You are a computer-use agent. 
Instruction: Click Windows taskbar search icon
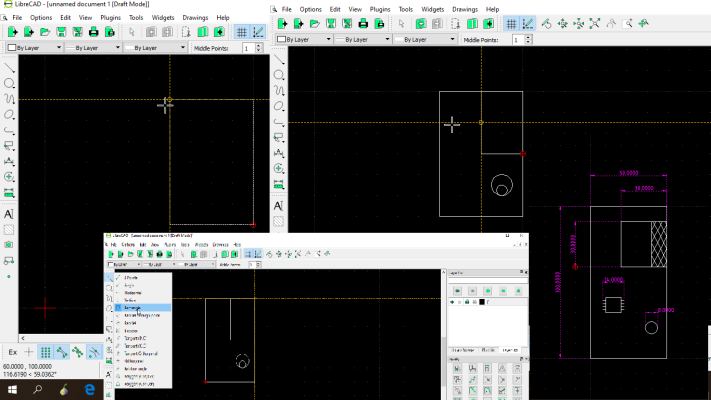click(x=38, y=390)
